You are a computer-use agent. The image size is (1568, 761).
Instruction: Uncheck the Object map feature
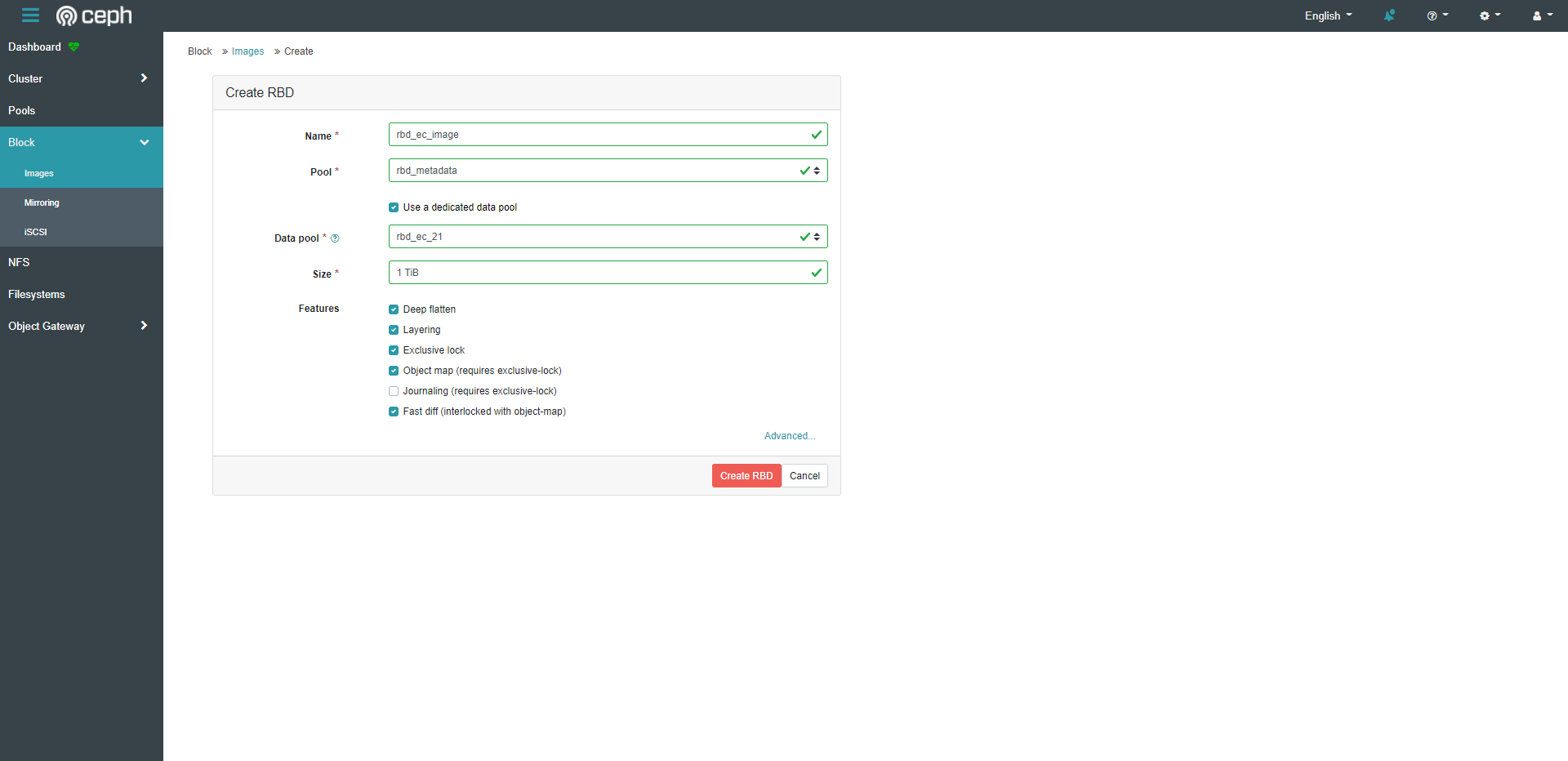pos(394,371)
